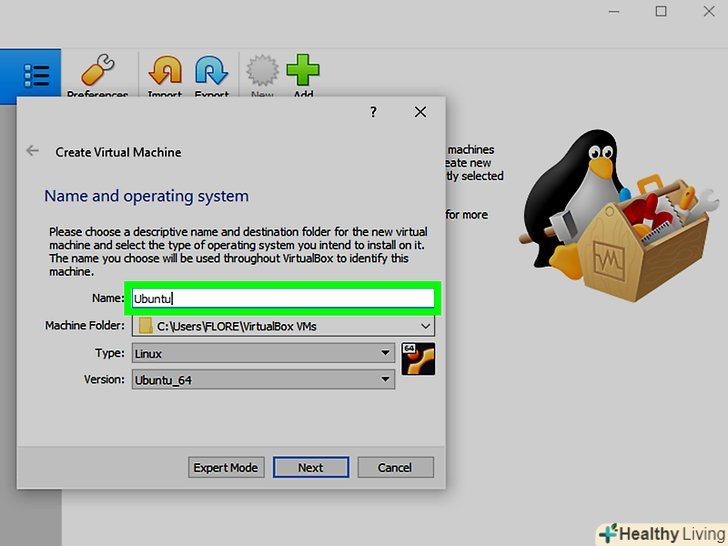Screen dimensions: 728x546
Task: Click the Ubuntu 64-bit OS type image
Action: click(x=418, y=359)
